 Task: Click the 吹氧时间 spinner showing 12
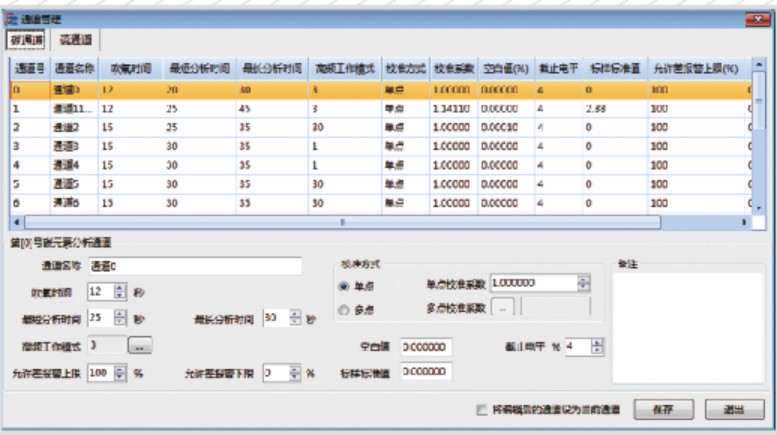(x=107, y=292)
